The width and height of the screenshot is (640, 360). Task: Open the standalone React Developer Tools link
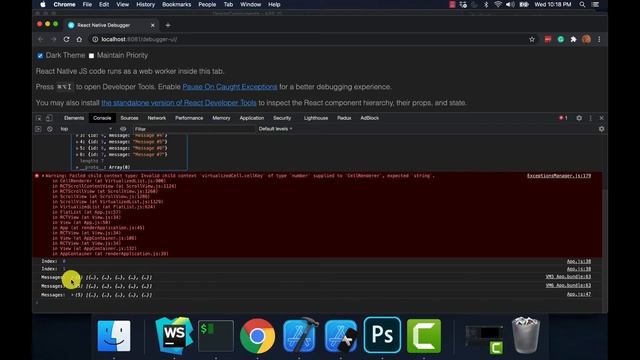click(179, 103)
